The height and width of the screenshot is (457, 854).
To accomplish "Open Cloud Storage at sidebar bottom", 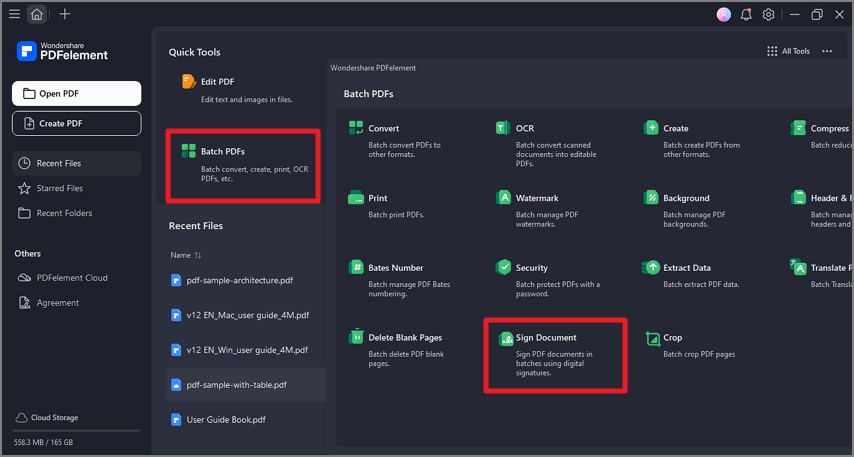I will (47, 418).
